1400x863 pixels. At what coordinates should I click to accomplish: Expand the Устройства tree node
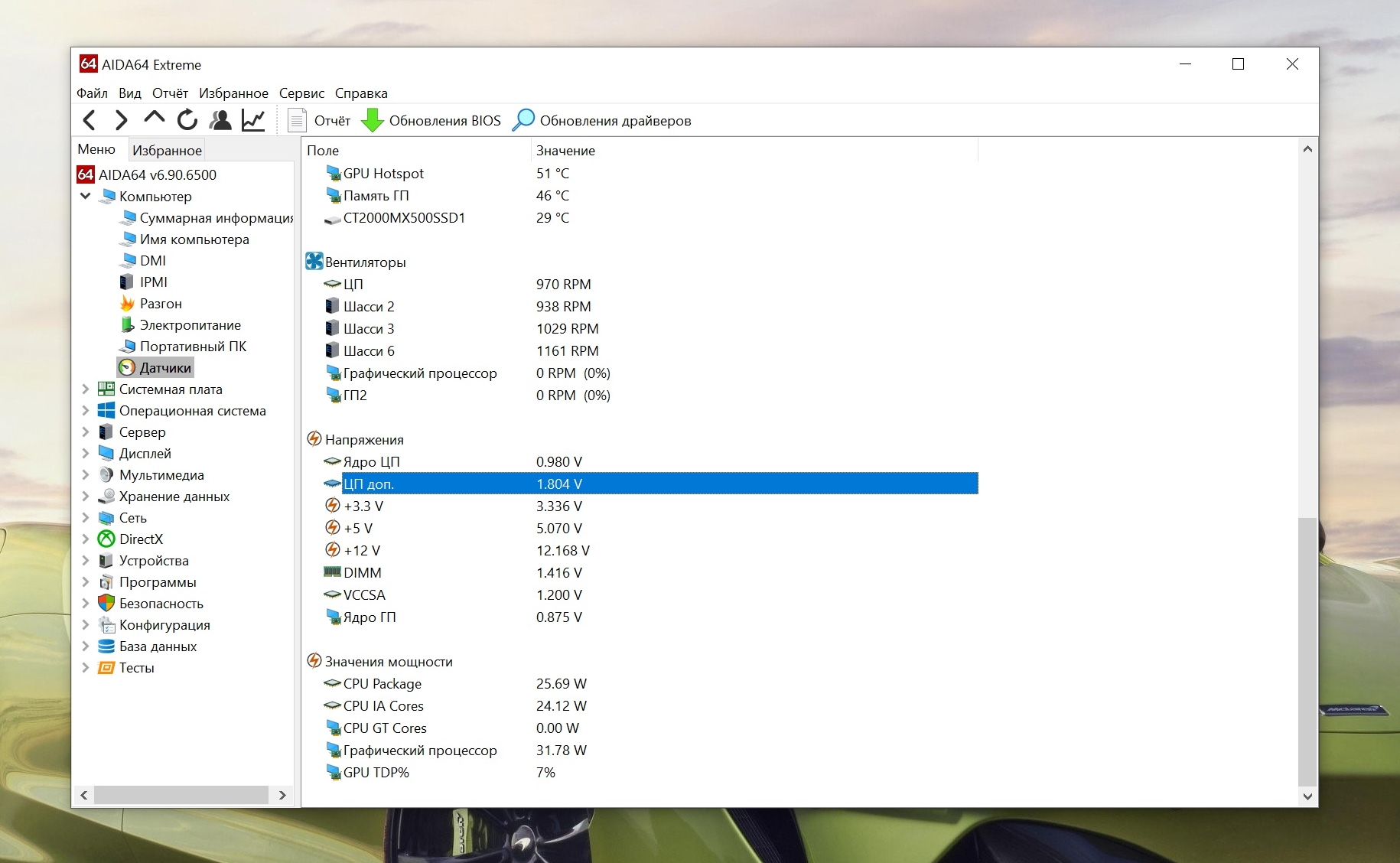click(x=86, y=561)
